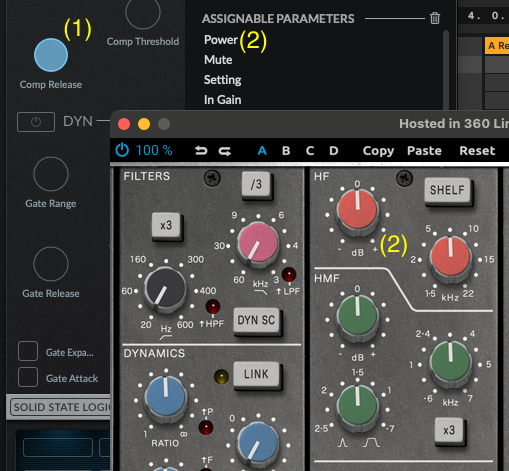Switch to preset slot B
This screenshot has width=509, height=471.
[286, 151]
